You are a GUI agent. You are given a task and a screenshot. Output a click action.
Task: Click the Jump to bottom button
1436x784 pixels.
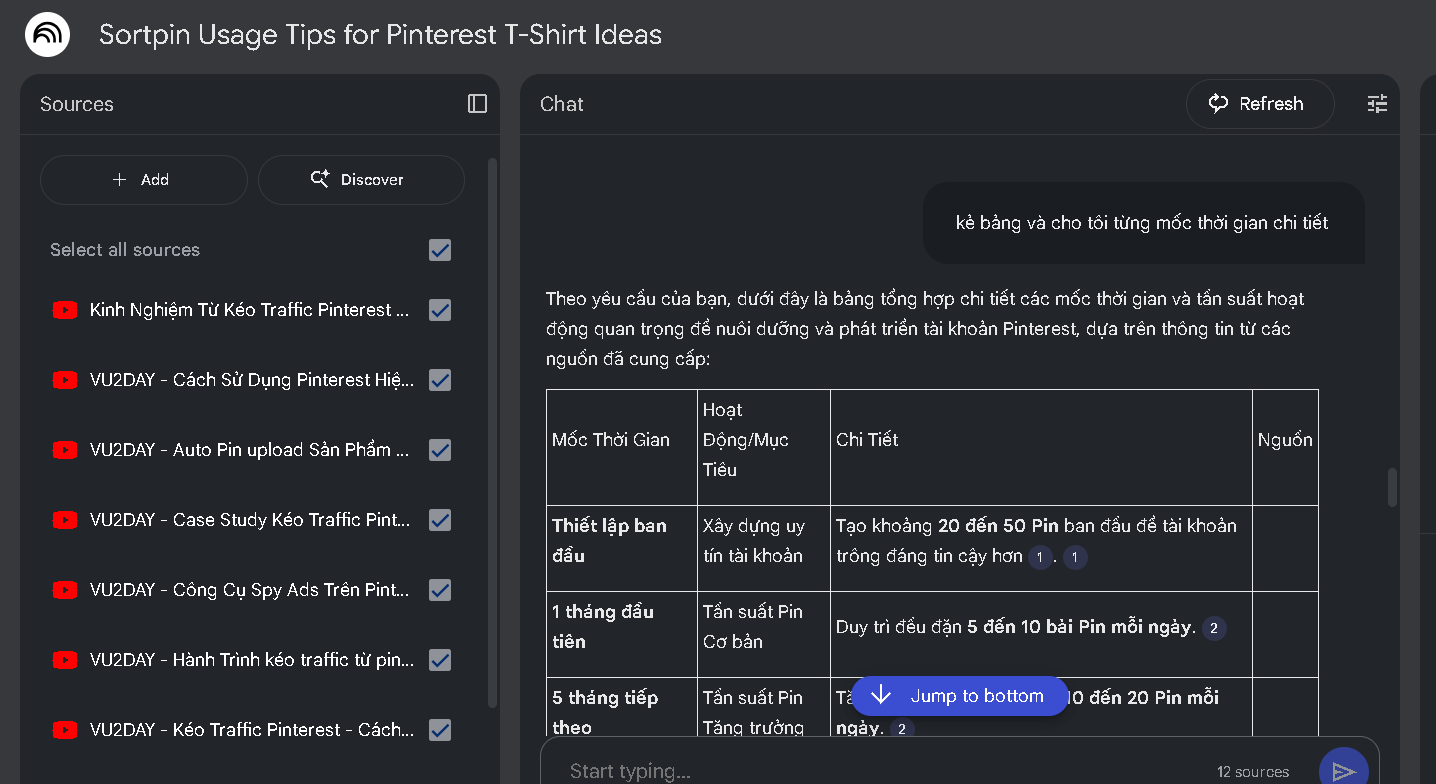[959, 696]
